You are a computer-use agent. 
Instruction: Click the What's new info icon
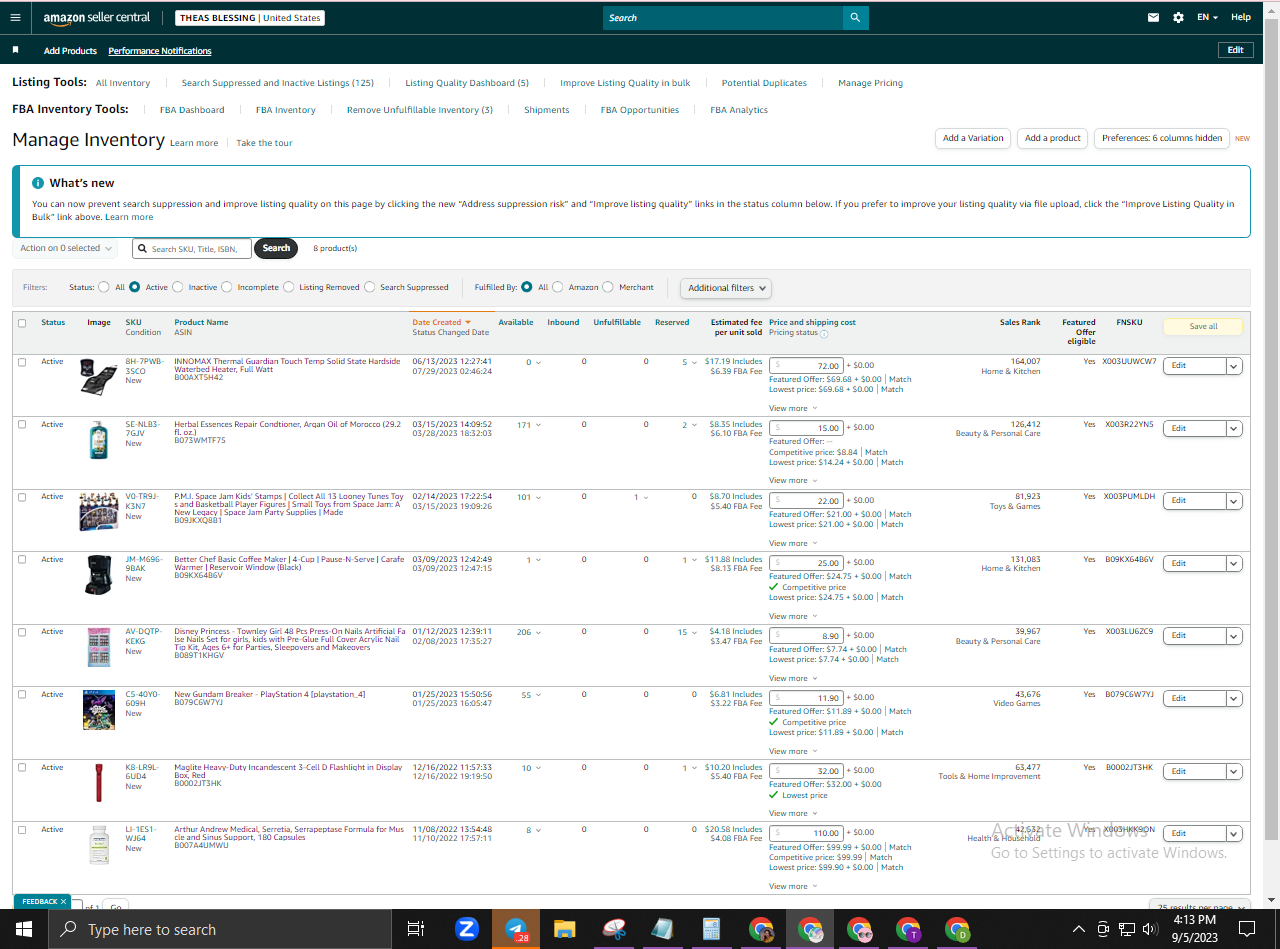38,183
